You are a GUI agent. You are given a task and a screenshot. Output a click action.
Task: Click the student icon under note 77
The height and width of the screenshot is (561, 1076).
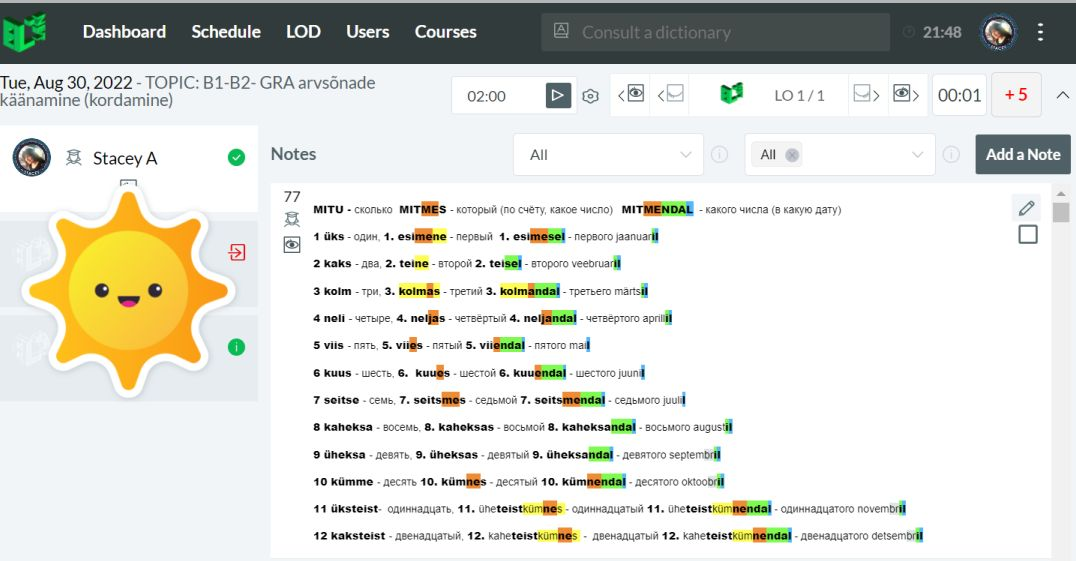(x=292, y=219)
